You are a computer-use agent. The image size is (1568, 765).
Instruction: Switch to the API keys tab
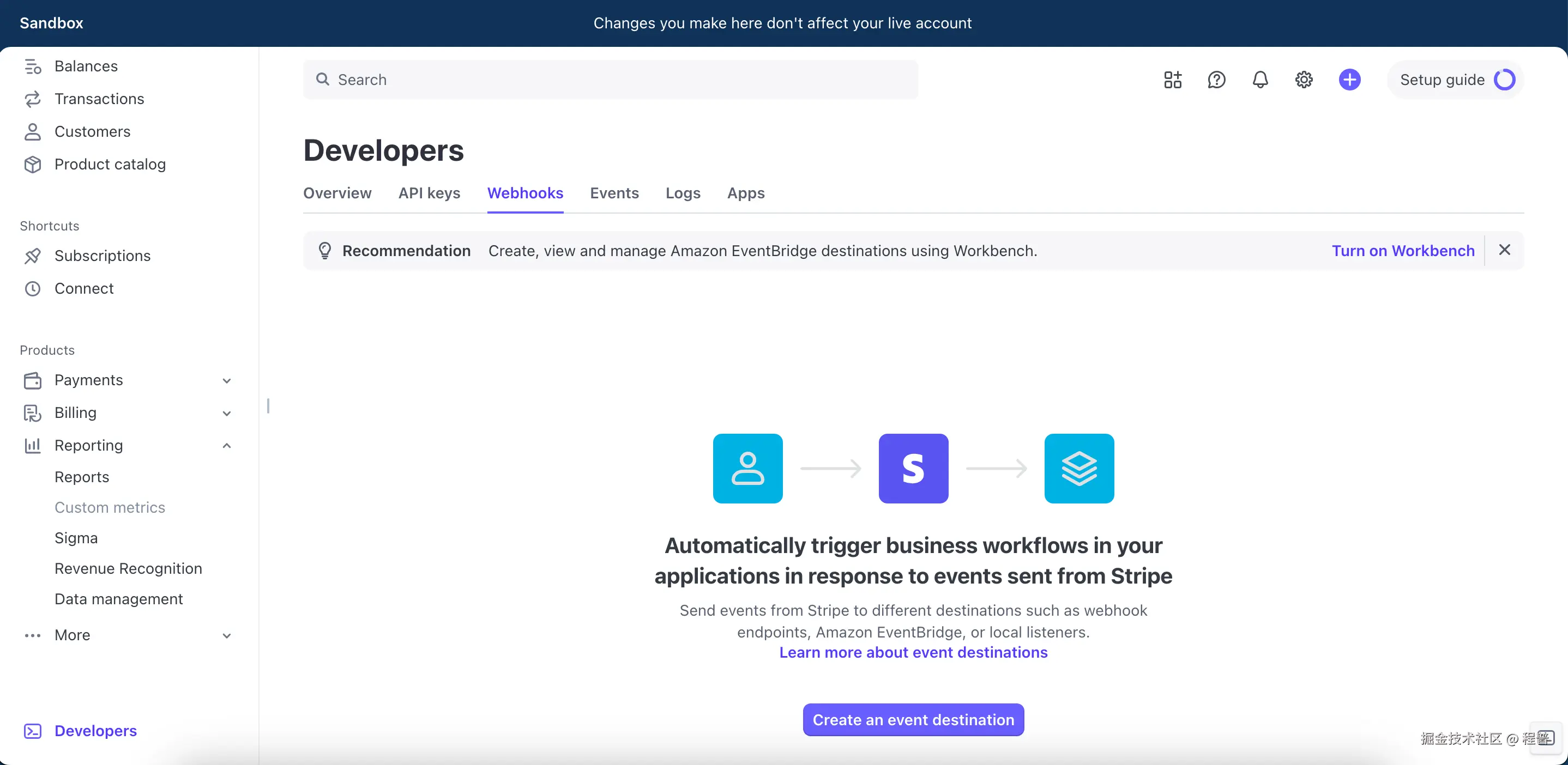pyautogui.click(x=429, y=193)
